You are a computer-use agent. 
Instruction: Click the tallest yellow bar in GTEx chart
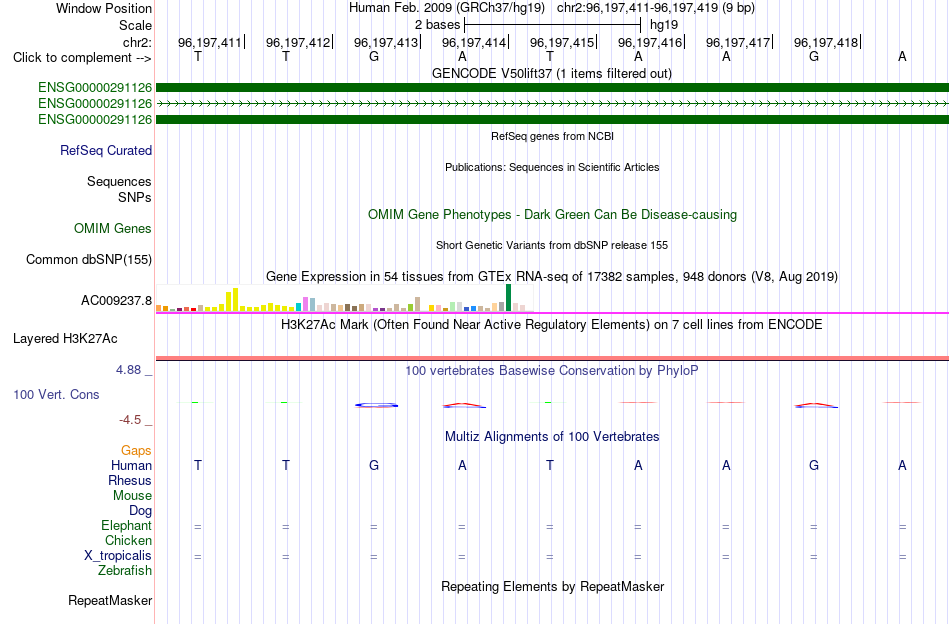[235, 300]
